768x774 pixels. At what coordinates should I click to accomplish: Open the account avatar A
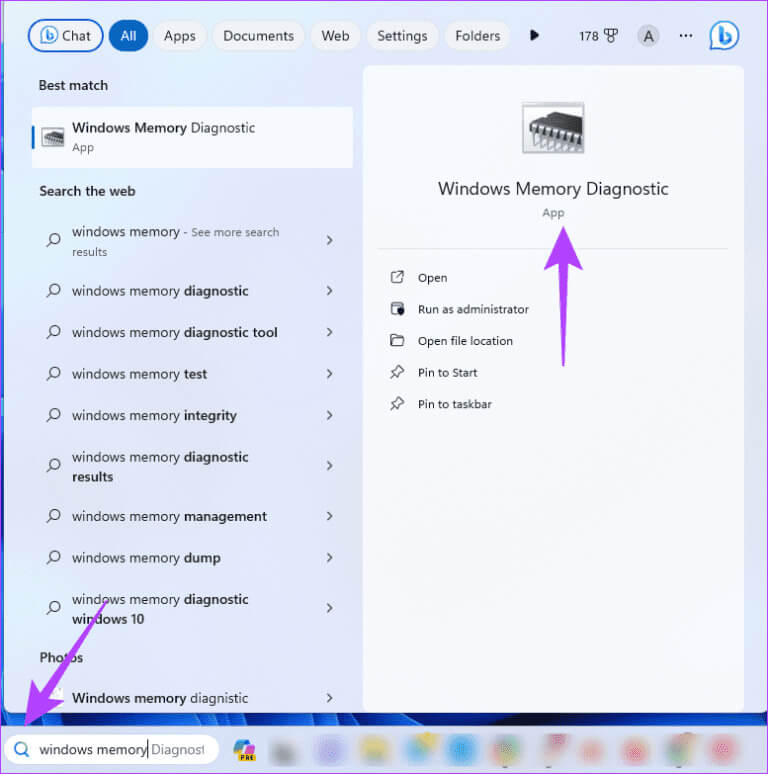(648, 36)
